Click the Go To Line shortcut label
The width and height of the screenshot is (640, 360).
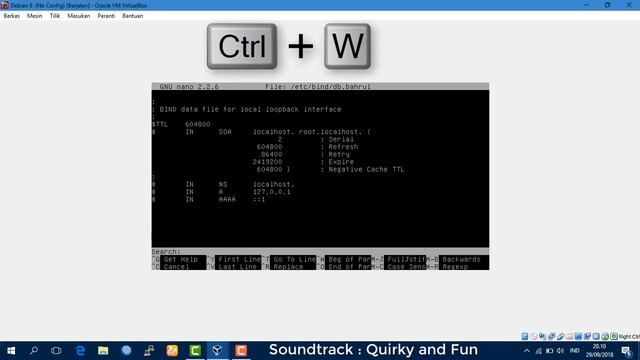coord(295,259)
